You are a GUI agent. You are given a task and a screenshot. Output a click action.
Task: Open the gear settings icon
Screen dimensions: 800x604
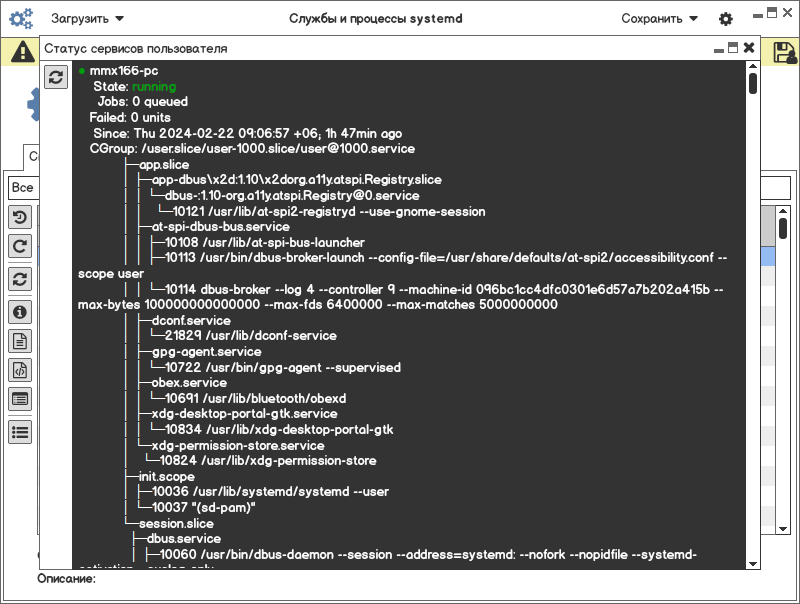726,19
